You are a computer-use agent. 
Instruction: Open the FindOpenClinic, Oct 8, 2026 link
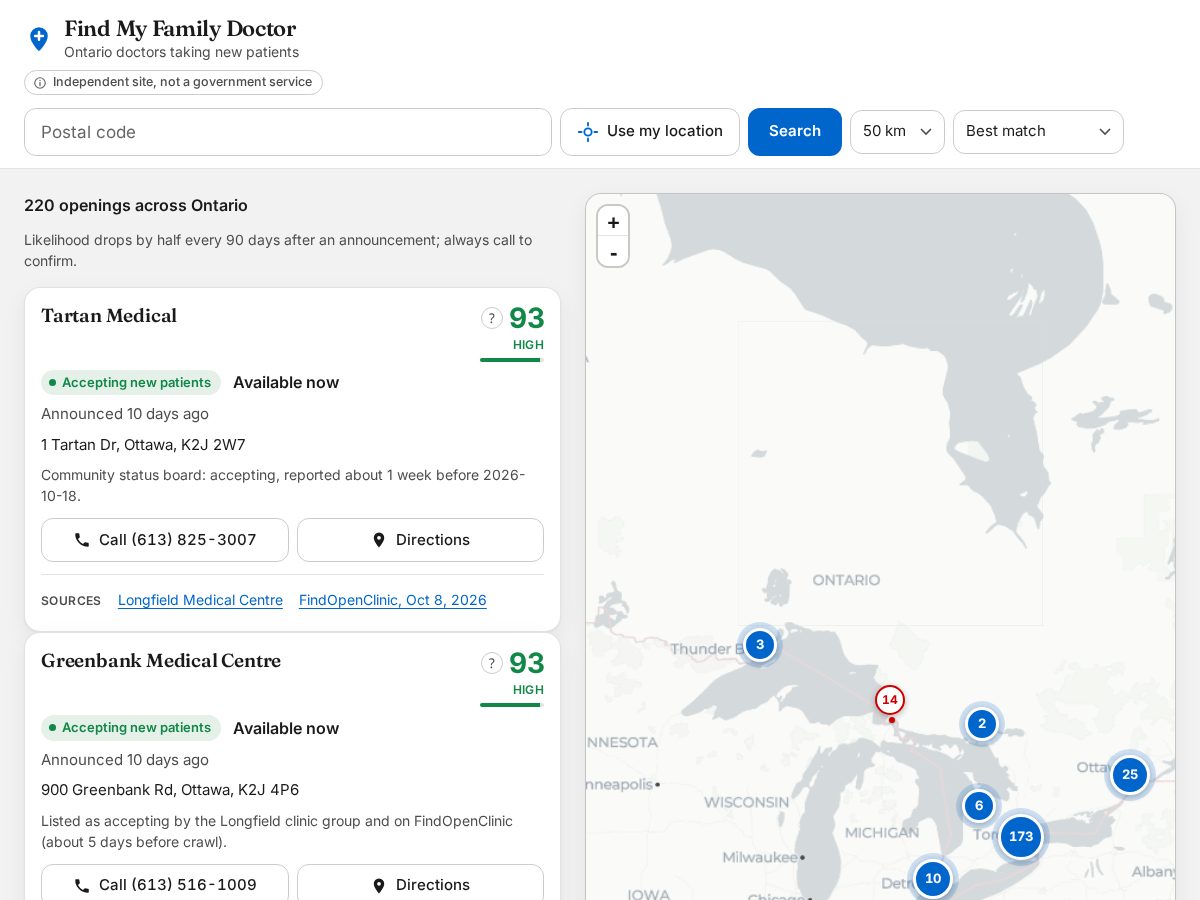click(393, 600)
